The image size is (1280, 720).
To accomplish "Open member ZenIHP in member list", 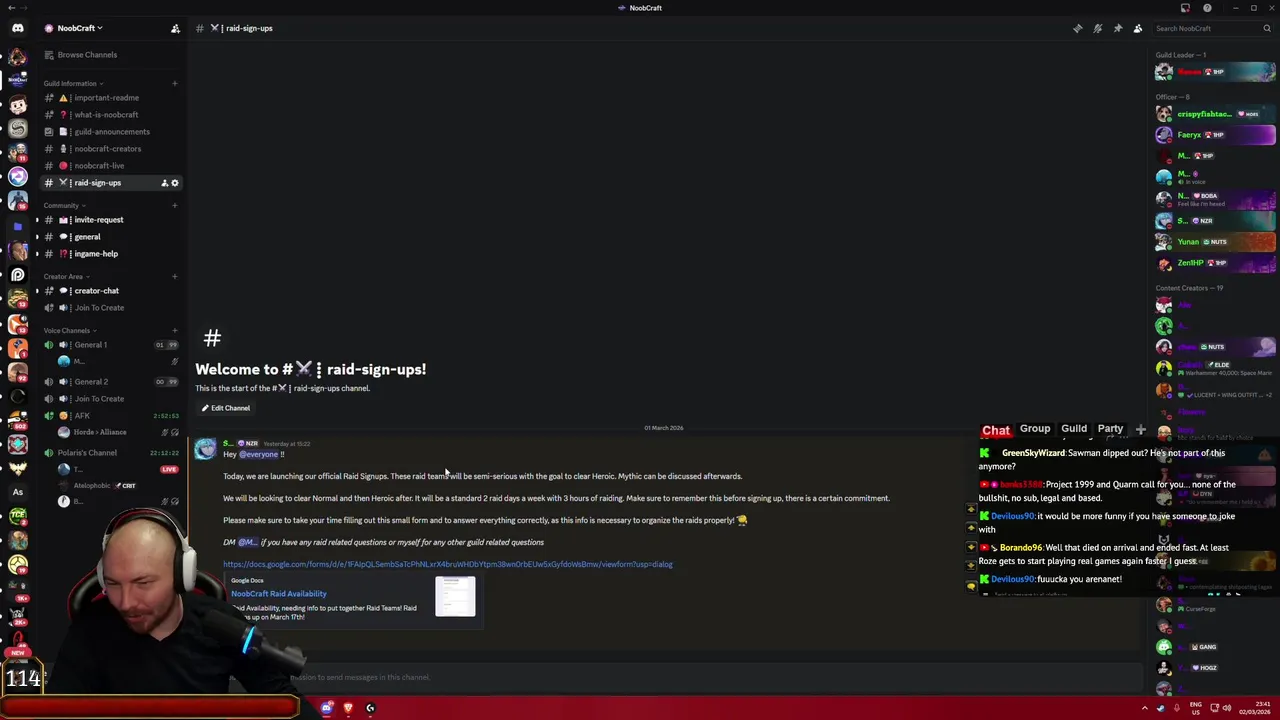I will point(1215,263).
